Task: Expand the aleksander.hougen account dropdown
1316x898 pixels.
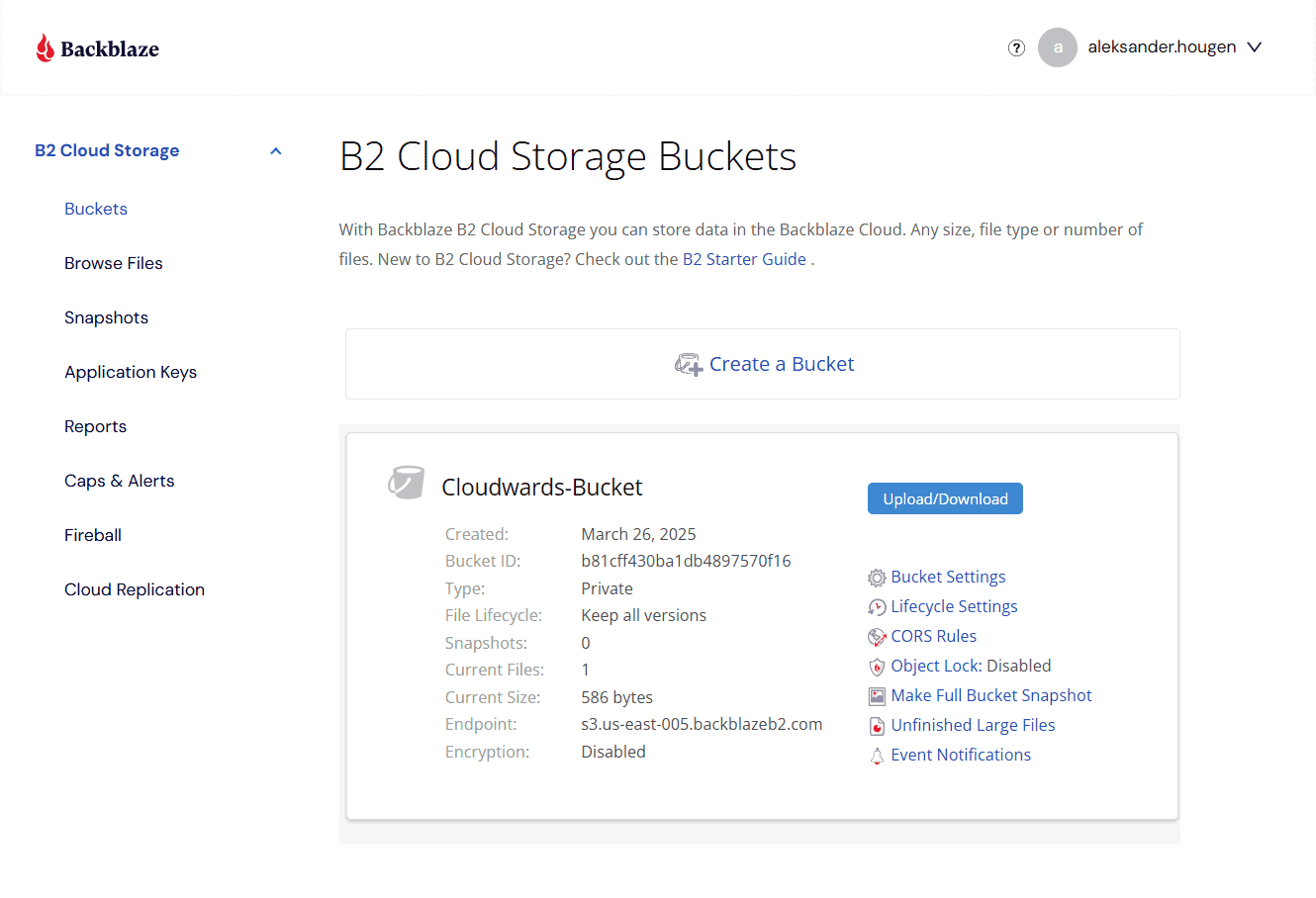Action: pos(1255,47)
